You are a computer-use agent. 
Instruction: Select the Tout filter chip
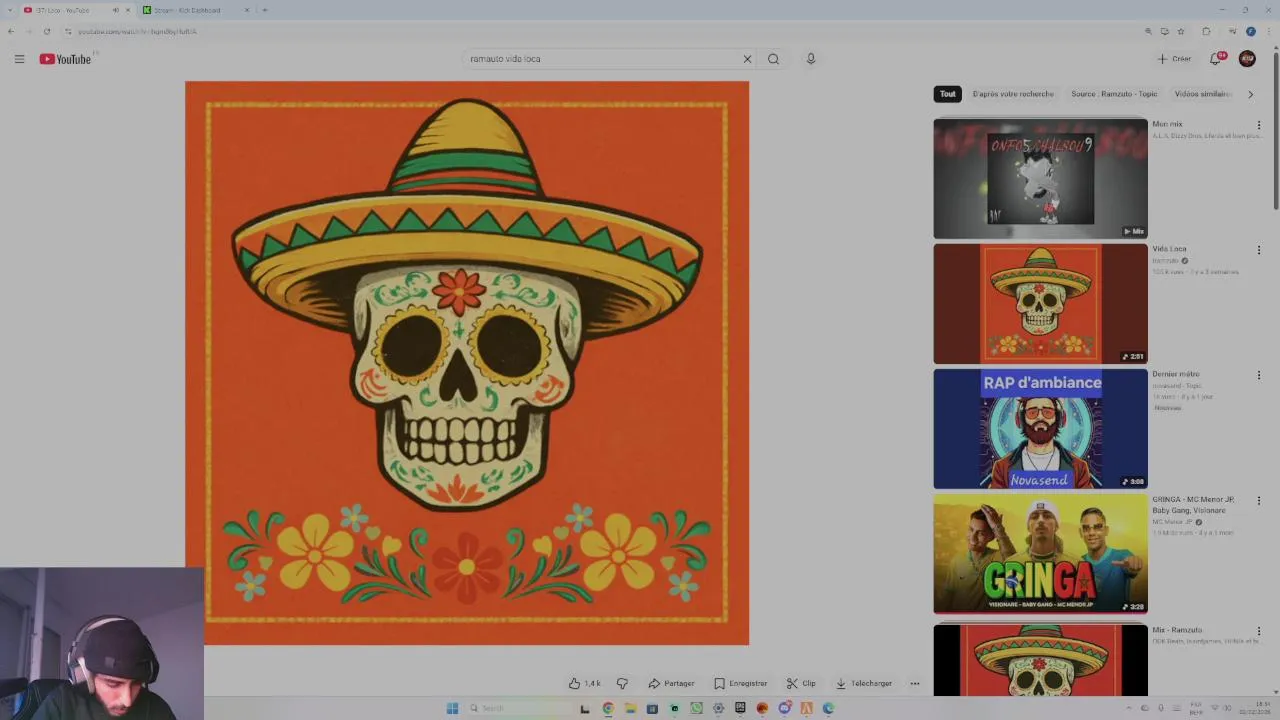tap(948, 94)
